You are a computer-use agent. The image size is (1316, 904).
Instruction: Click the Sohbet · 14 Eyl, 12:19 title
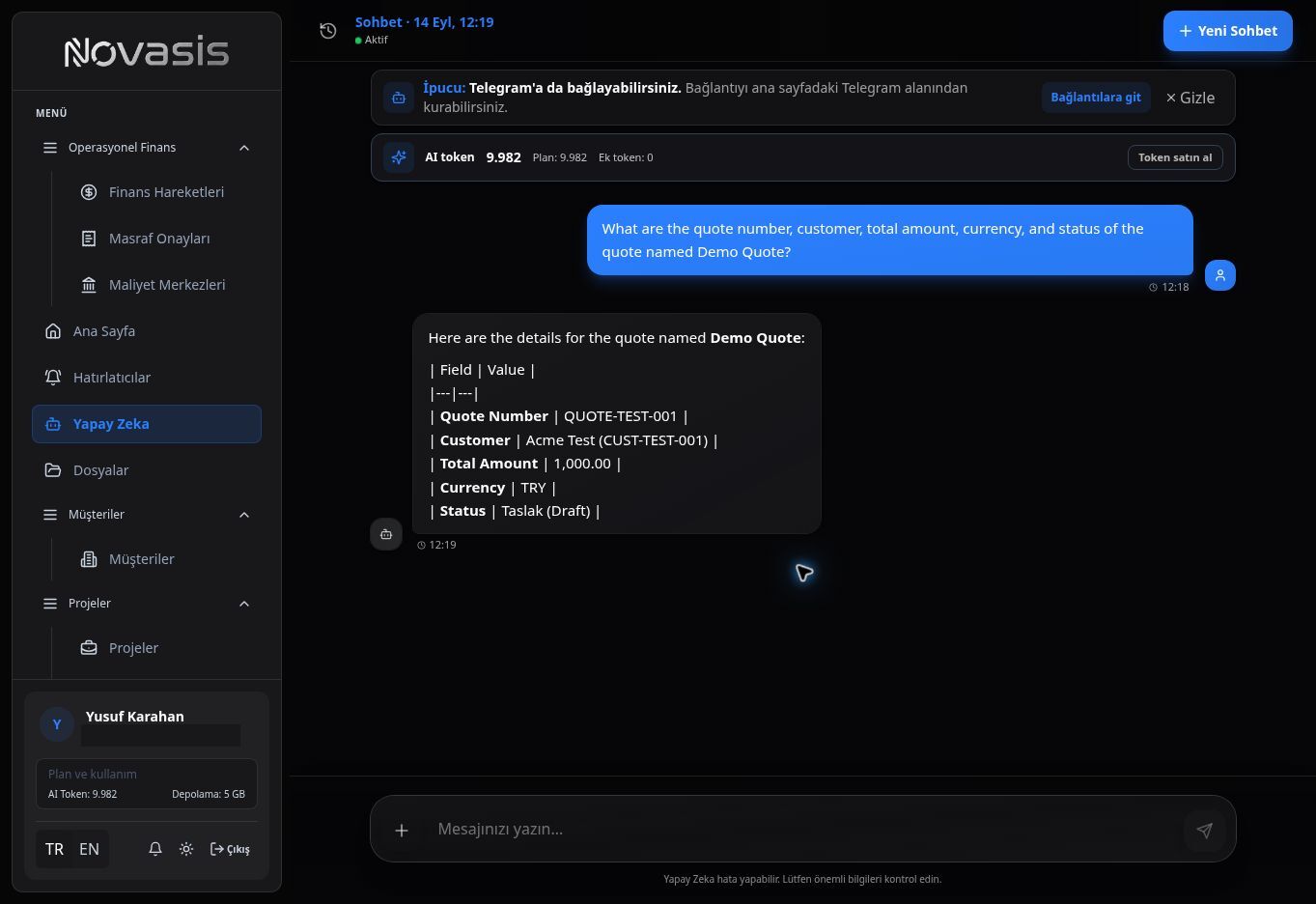pos(424,22)
